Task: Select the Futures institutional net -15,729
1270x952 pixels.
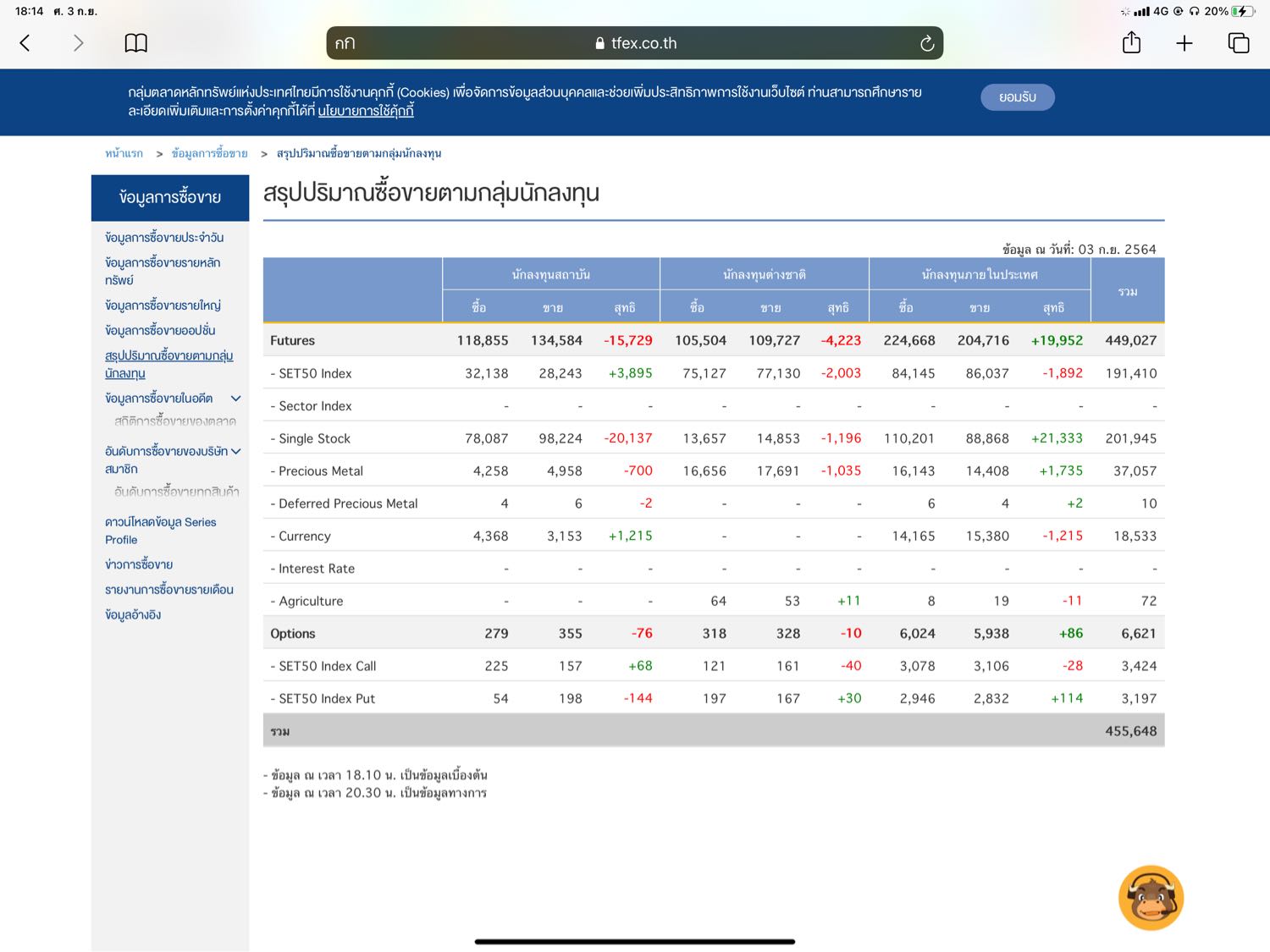Action: (628, 340)
